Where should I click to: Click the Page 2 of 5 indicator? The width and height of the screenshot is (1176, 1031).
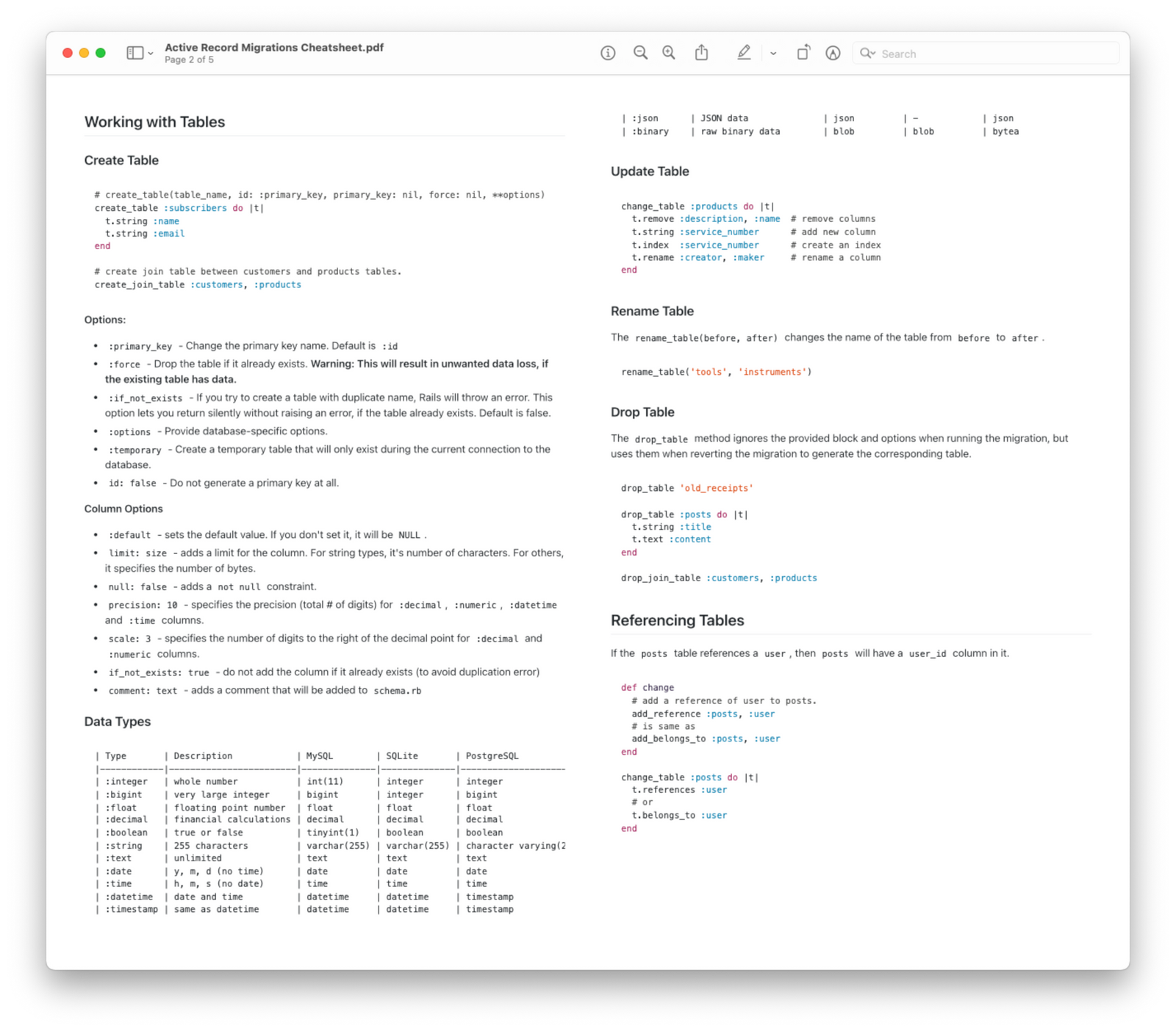188,60
